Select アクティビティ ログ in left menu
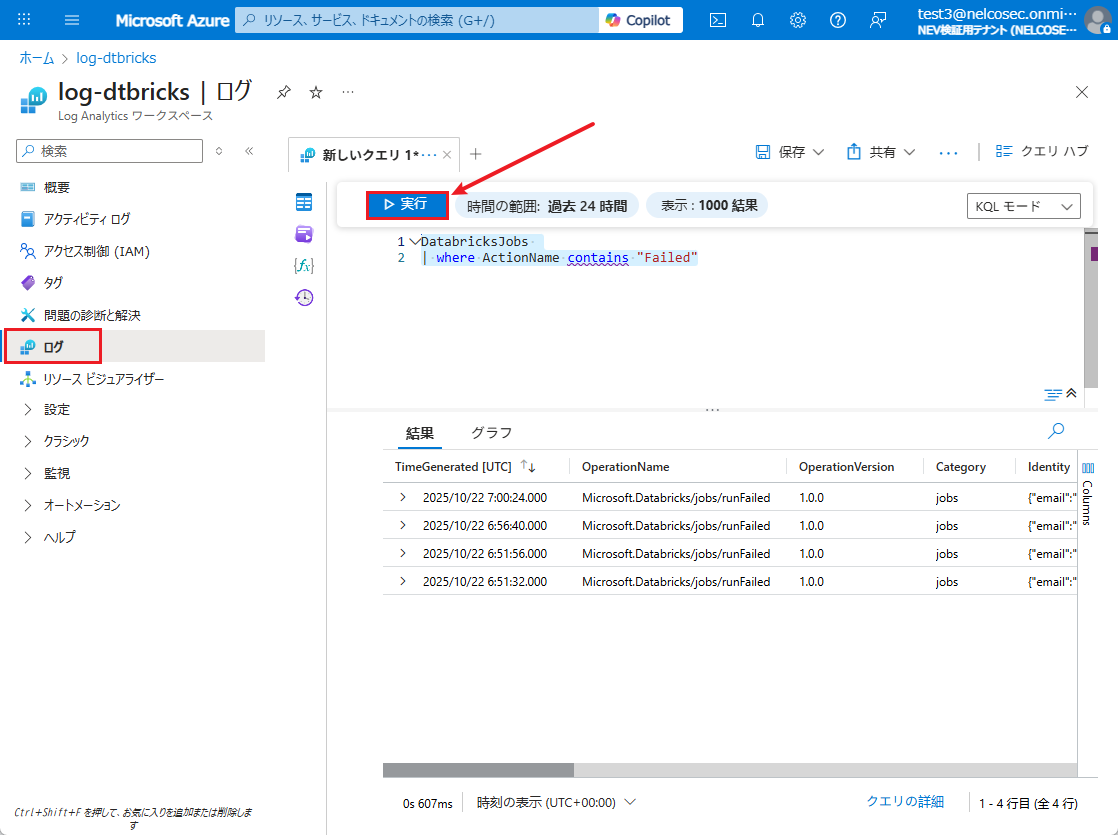The width and height of the screenshot is (1118, 835). (x=87, y=219)
